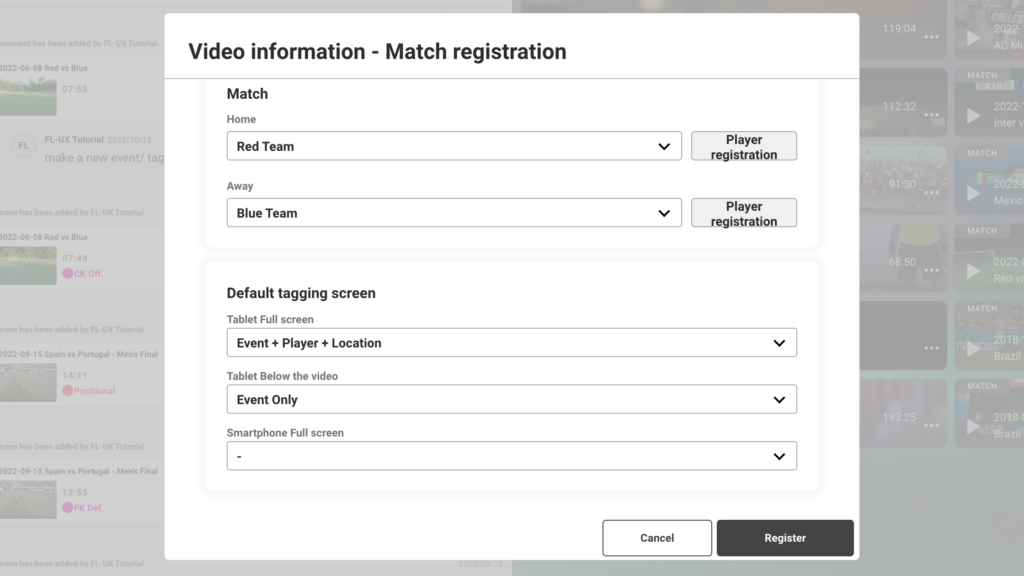1024x576 pixels.
Task: Click Player registration for Away team
Action: 744,213
